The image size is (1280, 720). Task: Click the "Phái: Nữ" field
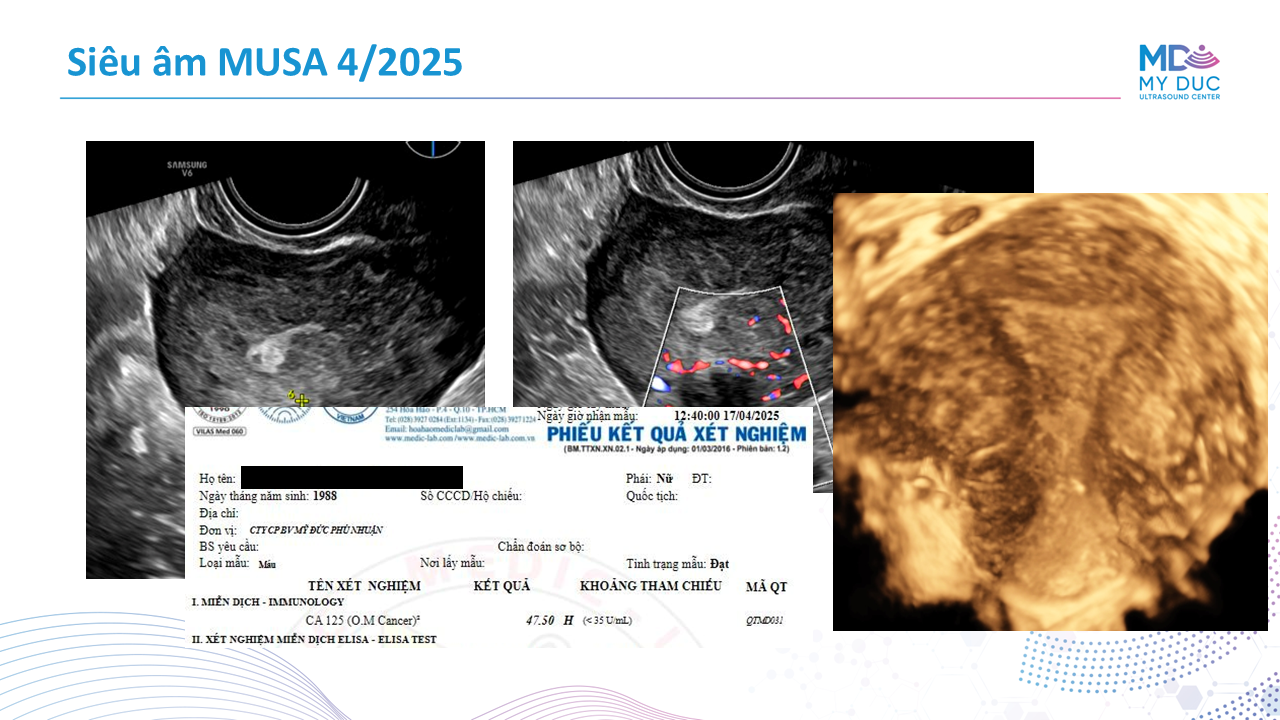tap(650, 479)
